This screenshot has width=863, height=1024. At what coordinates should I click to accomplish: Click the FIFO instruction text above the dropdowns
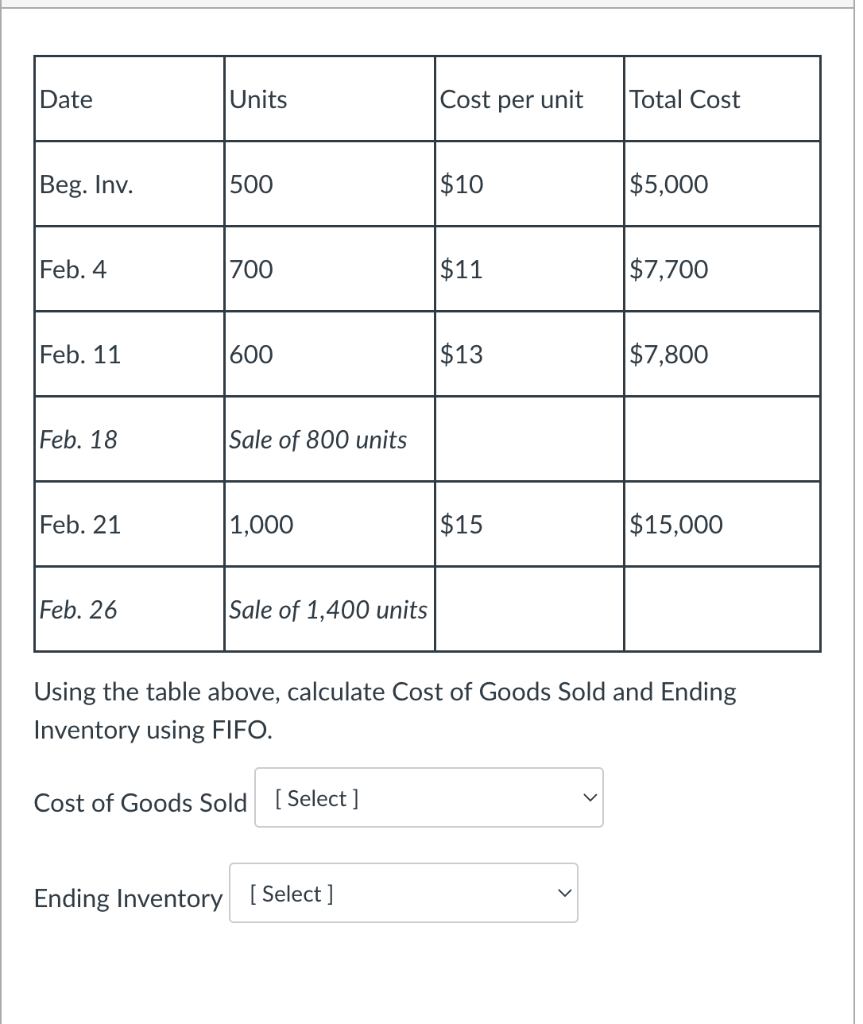(x=385, y=710)
